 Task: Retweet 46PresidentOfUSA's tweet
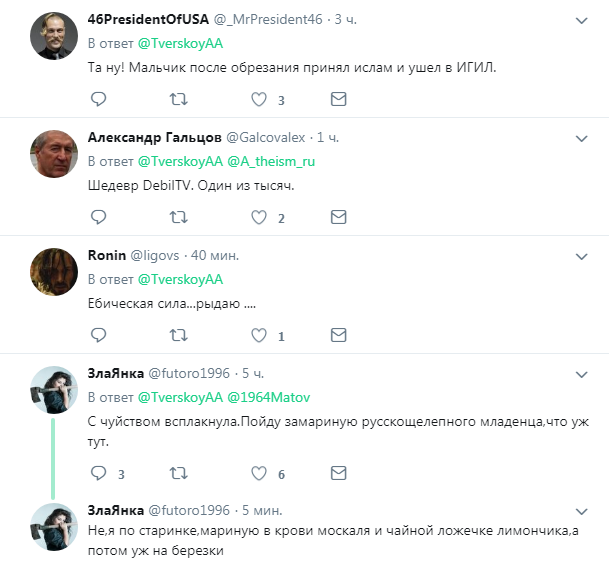(x=178, y=99)
